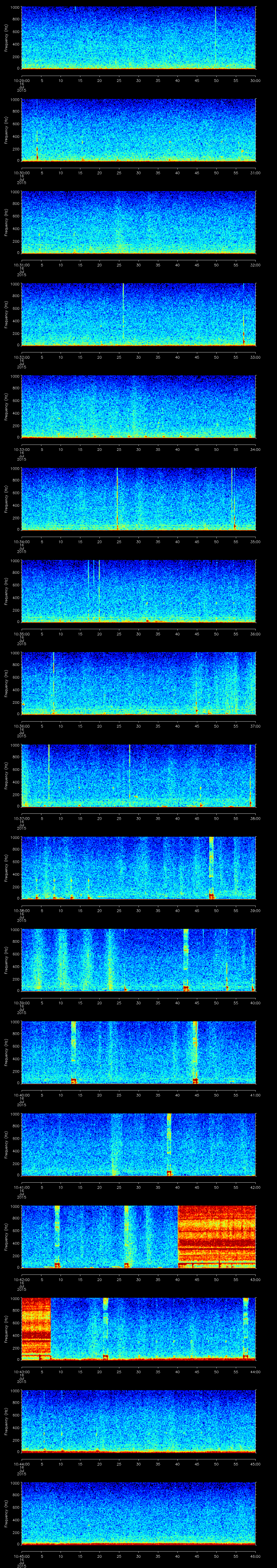Click the 10:33:00 start time label
277x1568 pixels.
(21, 449)
